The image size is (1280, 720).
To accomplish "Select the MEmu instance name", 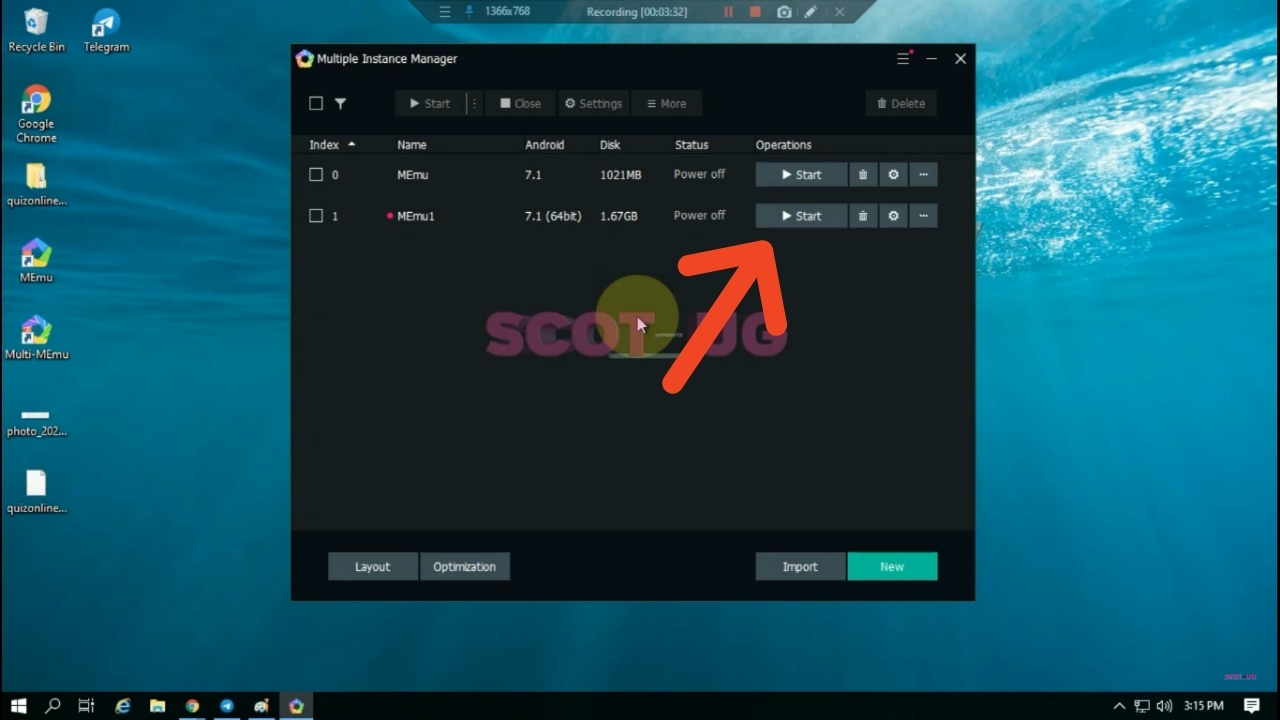I will coord(413,175).
